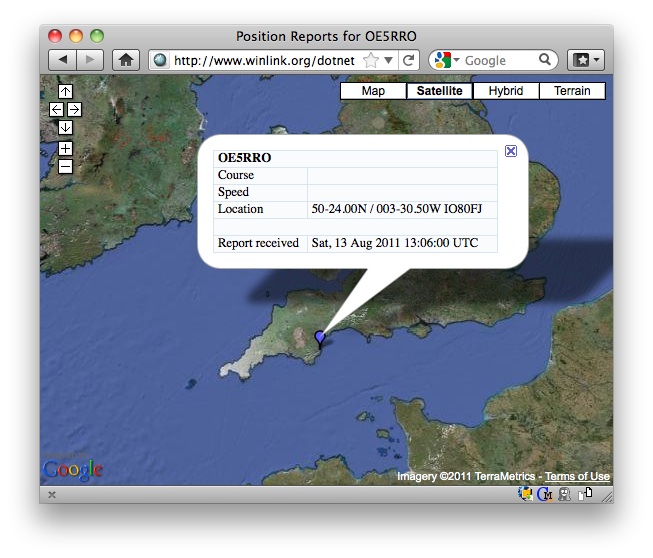Click the Course row label
653x558 pixels.
coord(236,175)
